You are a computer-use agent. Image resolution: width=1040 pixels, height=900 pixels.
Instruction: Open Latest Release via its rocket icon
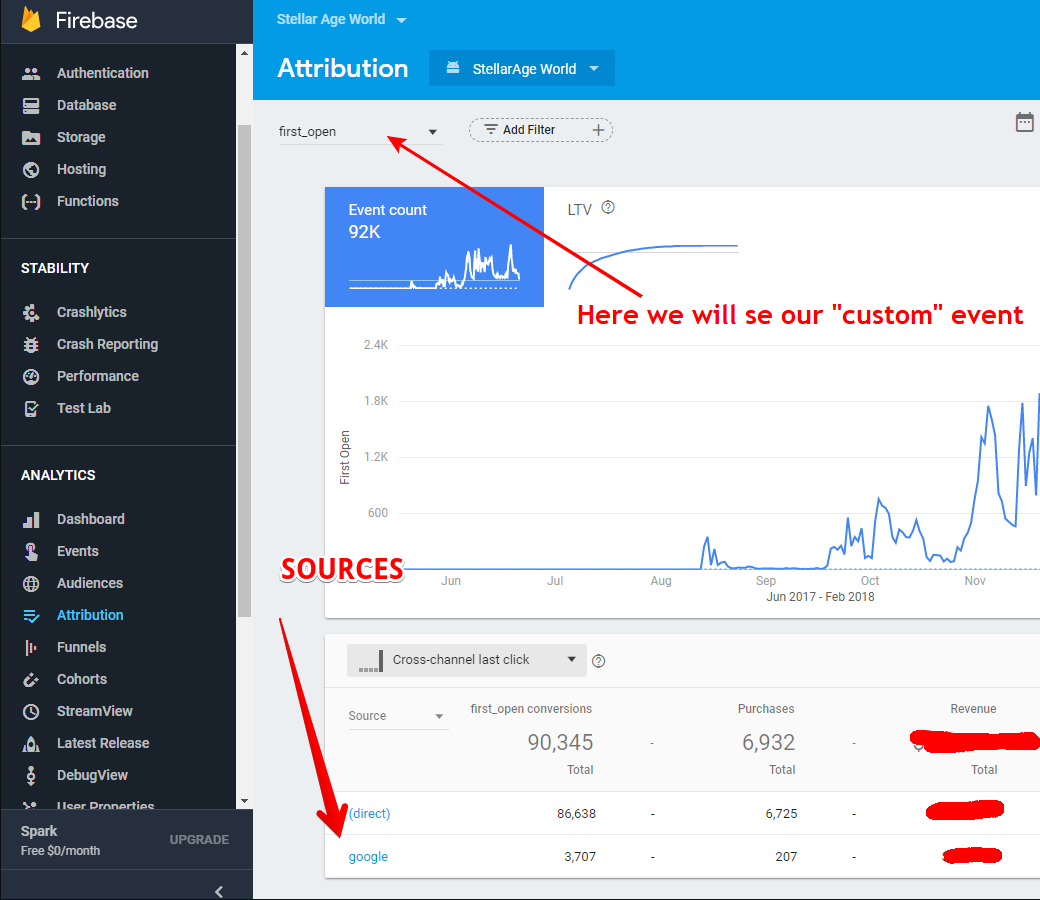pyautogui.click(x=31, y=743)
